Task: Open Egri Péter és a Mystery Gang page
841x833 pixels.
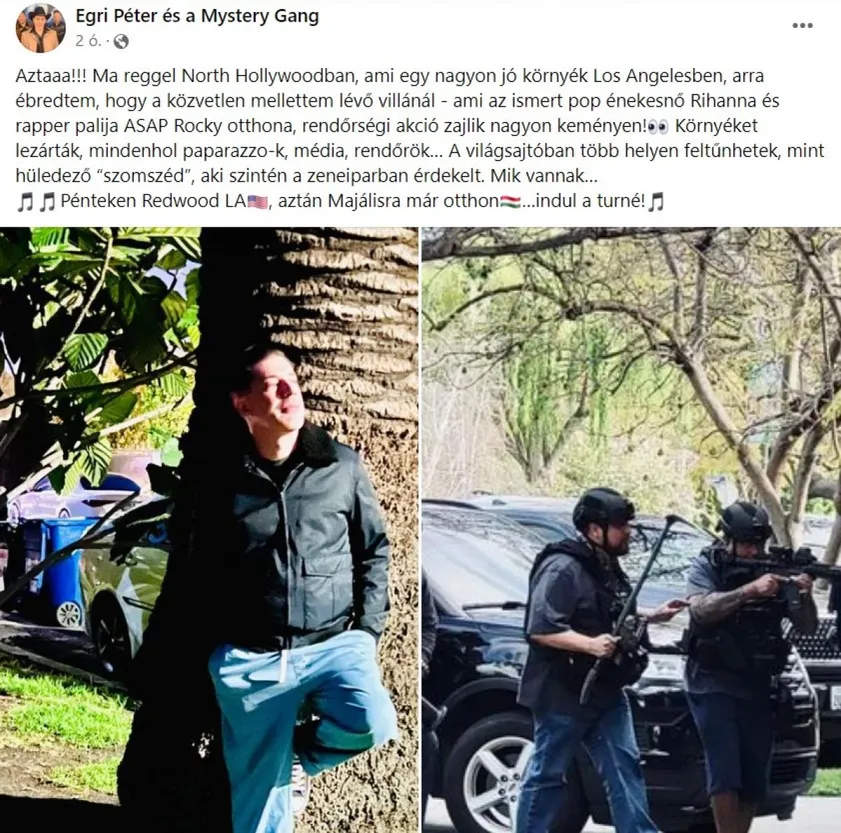Action: point(197,16)
